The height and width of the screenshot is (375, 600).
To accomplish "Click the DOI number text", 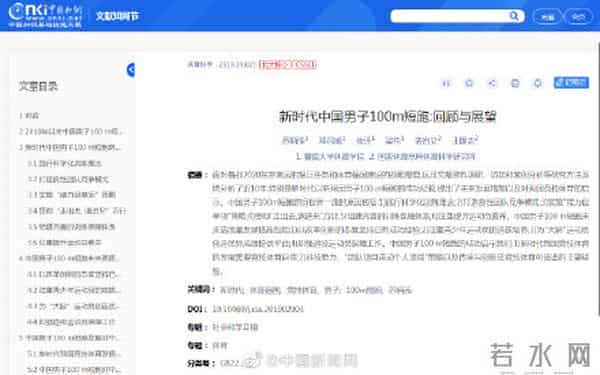I will (x=258, y=309).
